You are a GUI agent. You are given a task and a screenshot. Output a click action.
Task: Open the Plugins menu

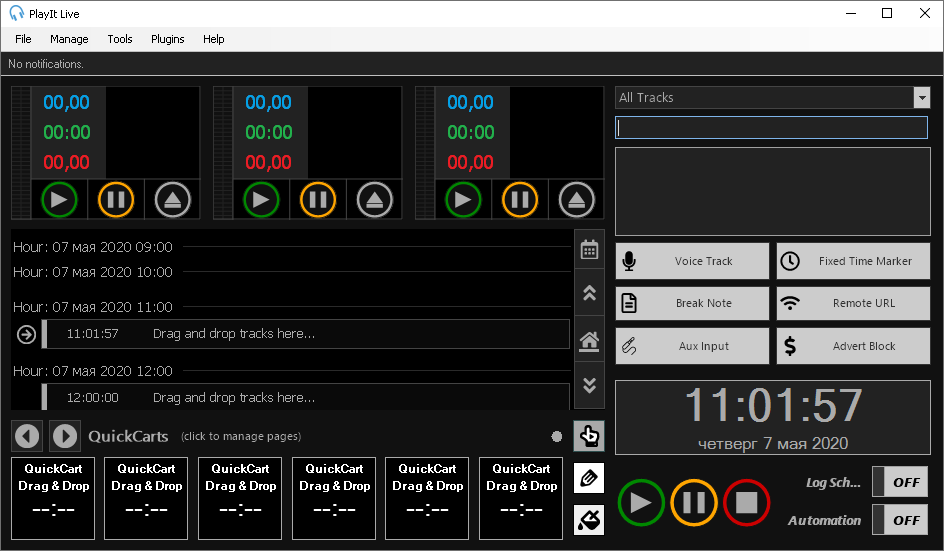click(167, 39)
